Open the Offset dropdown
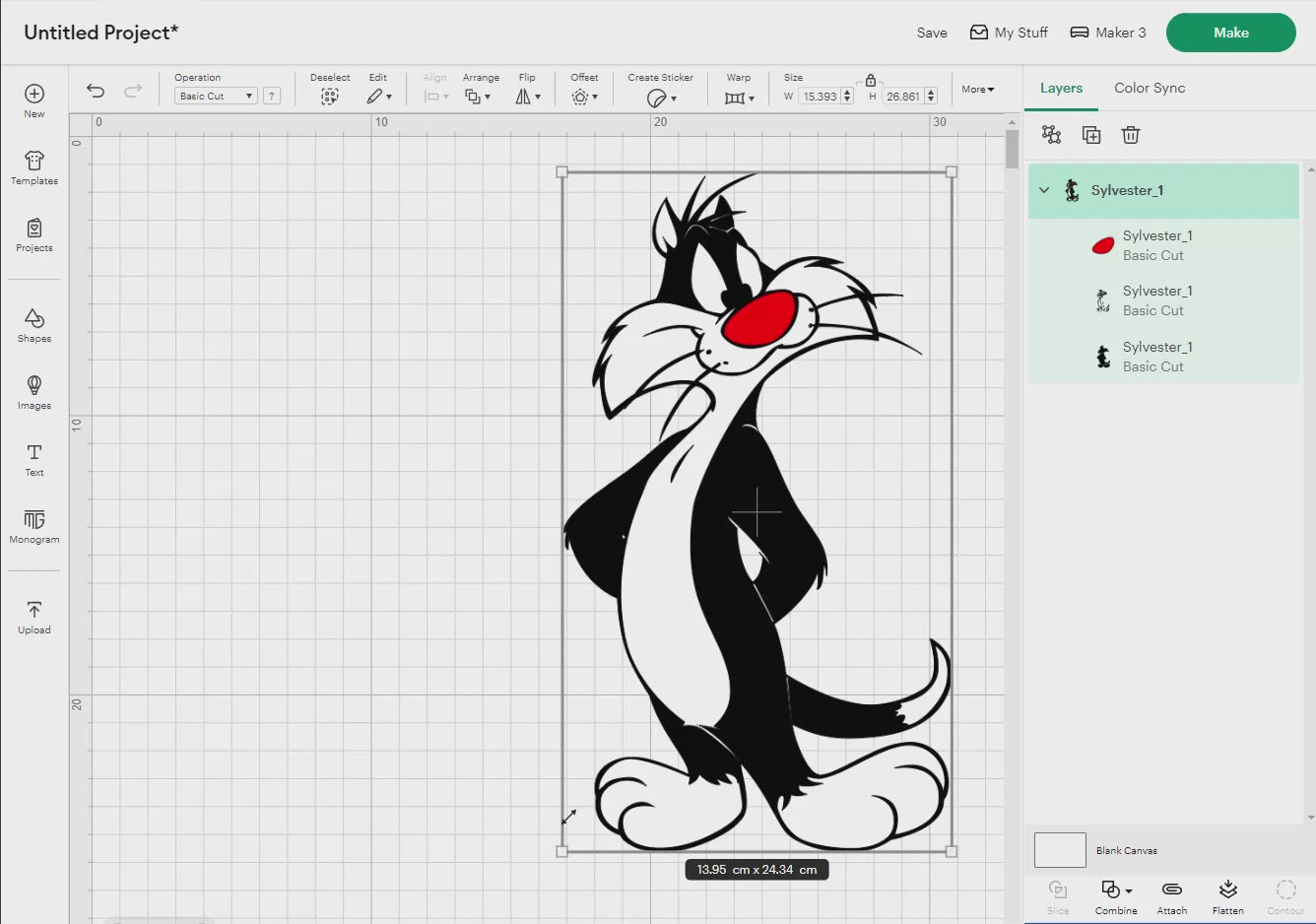This screenshot has height=924, width=1316. coord(584,97)
